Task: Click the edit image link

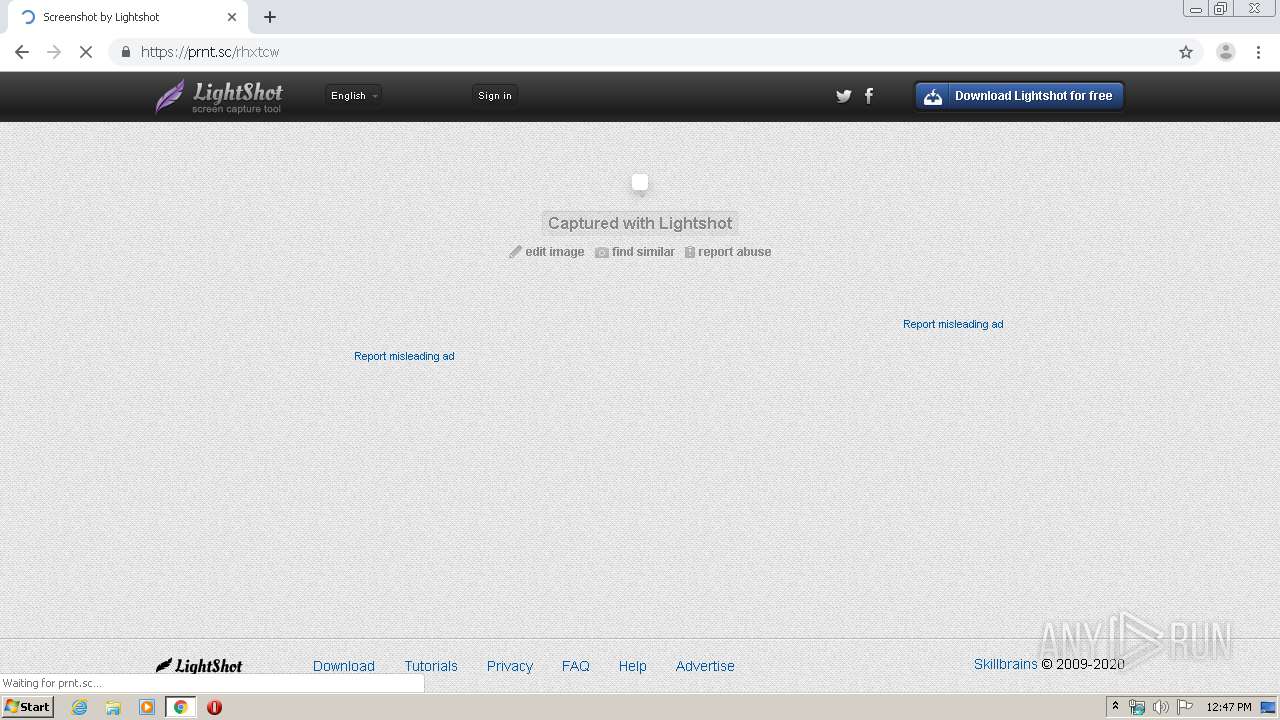Action: click(x=547, y=252)
